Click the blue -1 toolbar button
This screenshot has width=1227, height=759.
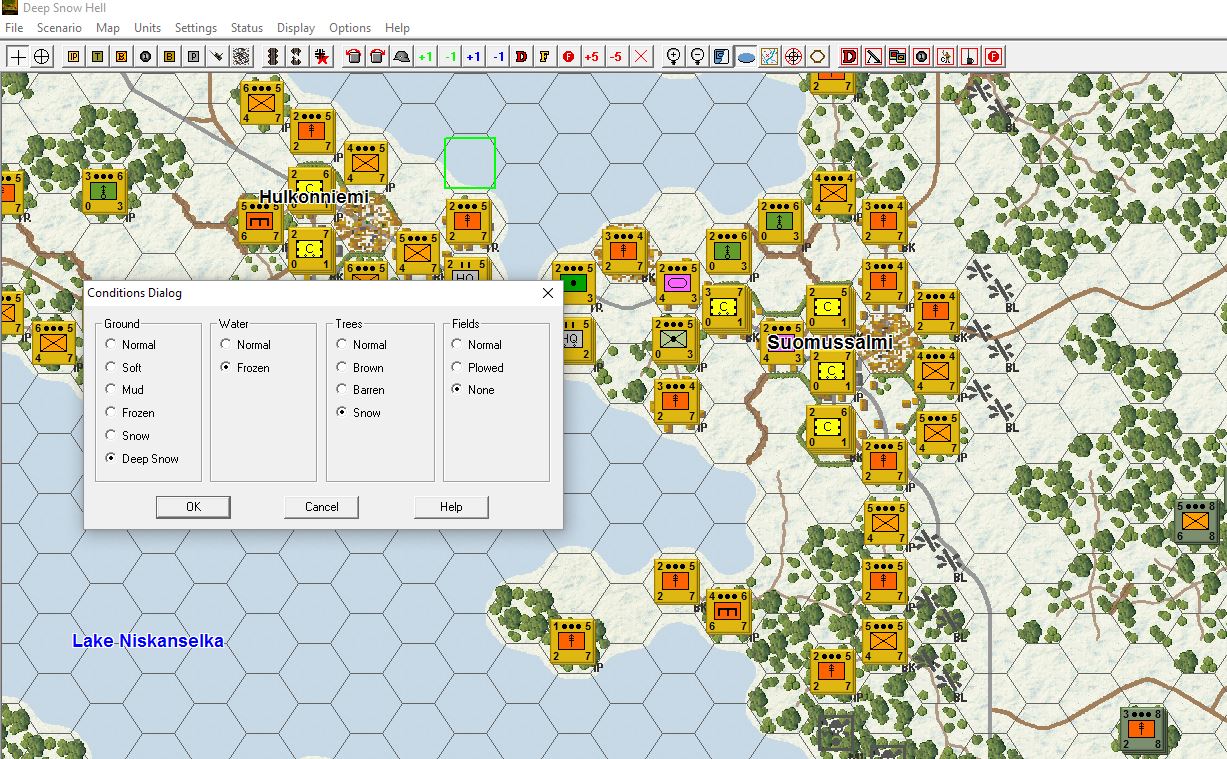(x=498, y=57)
